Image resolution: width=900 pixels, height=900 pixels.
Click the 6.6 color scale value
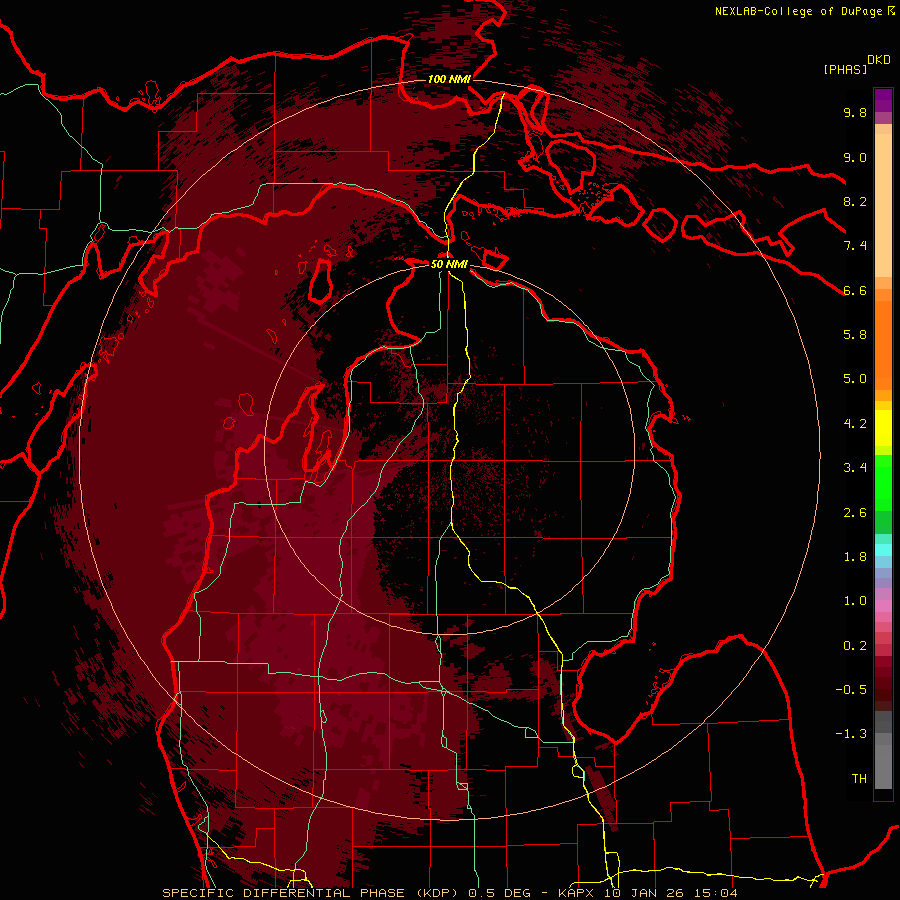click(x=855, y=290)
